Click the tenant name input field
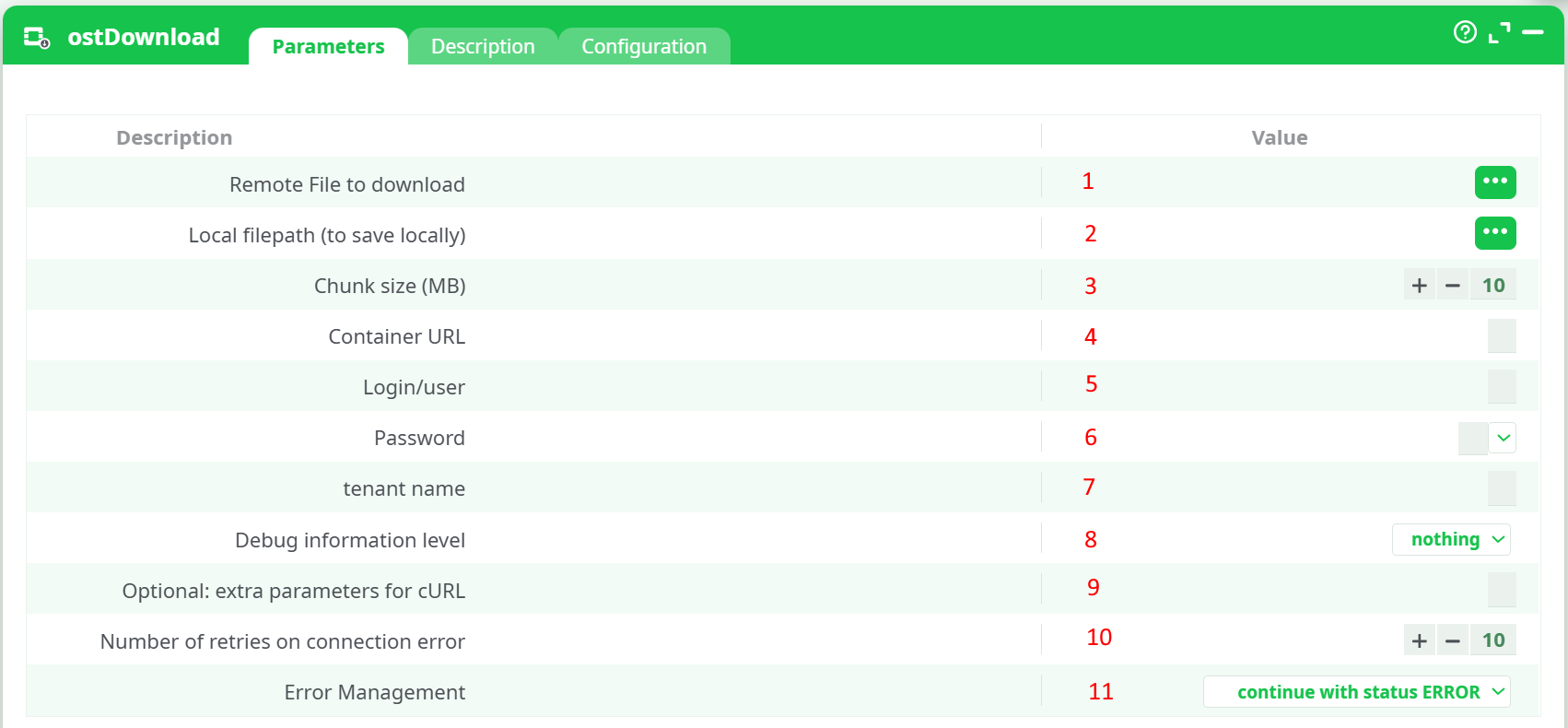1568x728 pixels. 1501,488
